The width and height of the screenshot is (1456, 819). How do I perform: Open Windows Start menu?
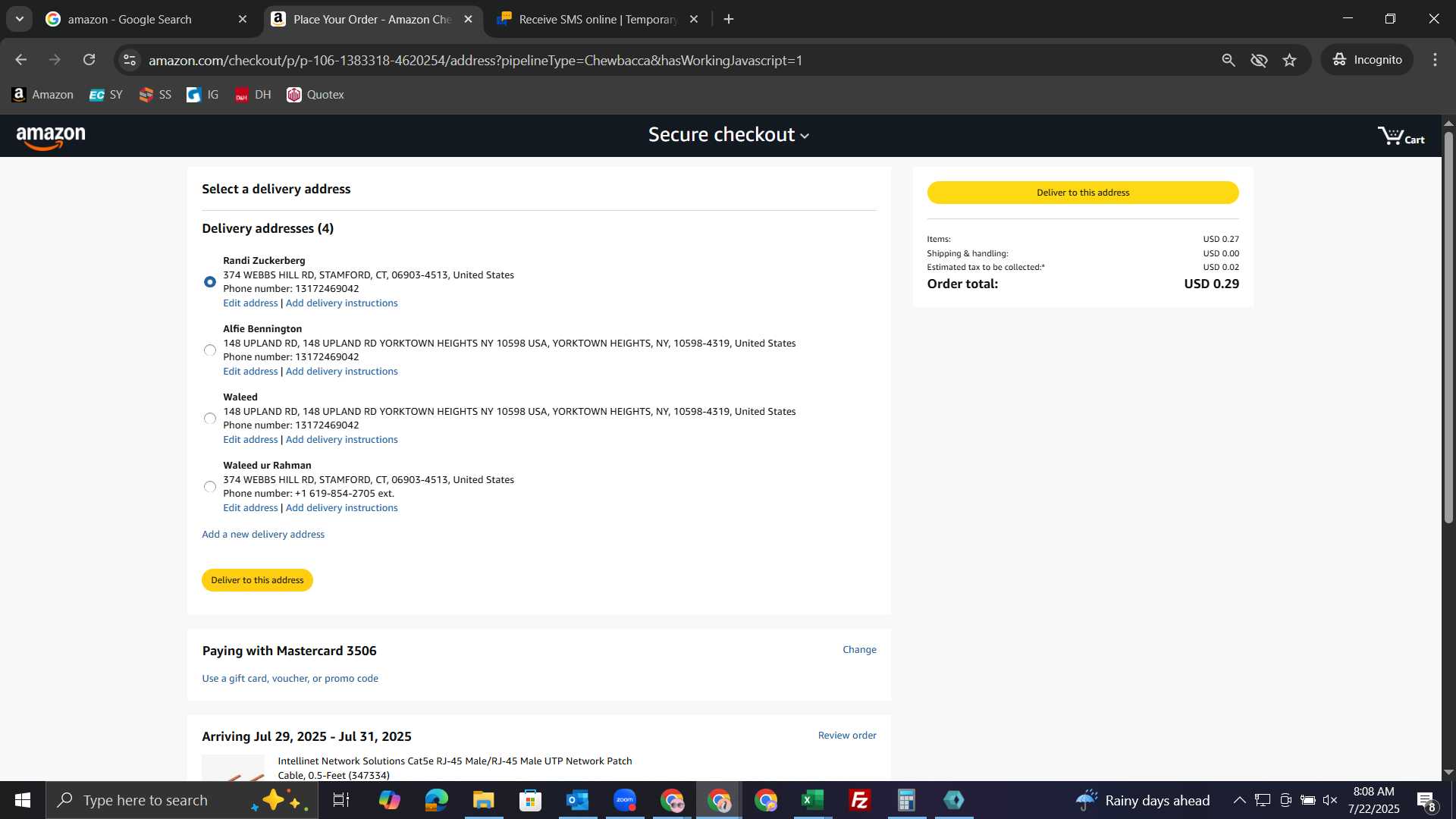click(x=23, y=800)
